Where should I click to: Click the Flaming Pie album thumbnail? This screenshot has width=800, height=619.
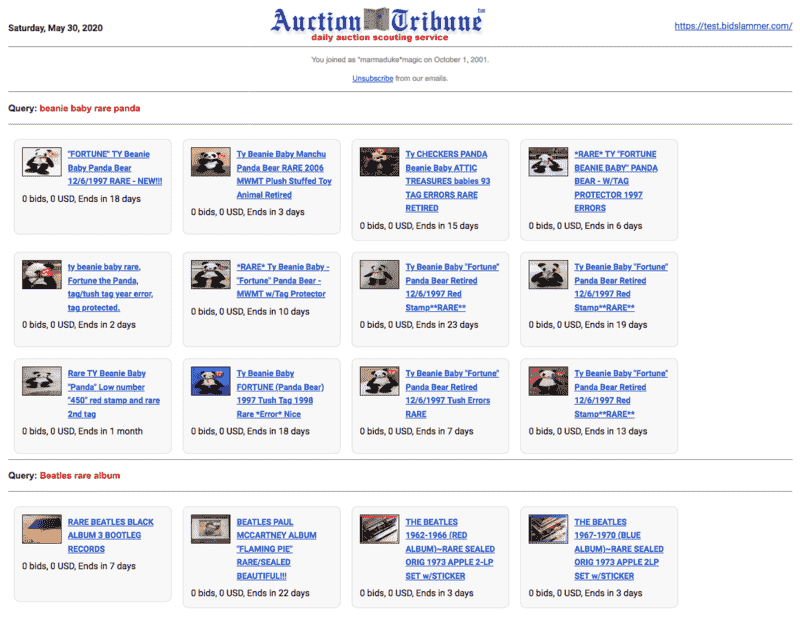click(205, 529)
